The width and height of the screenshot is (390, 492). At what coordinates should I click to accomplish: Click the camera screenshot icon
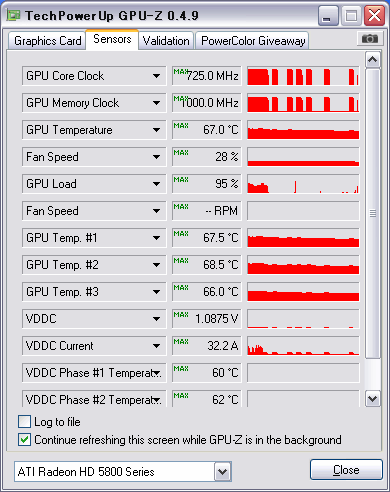click(x=369, y=39)
